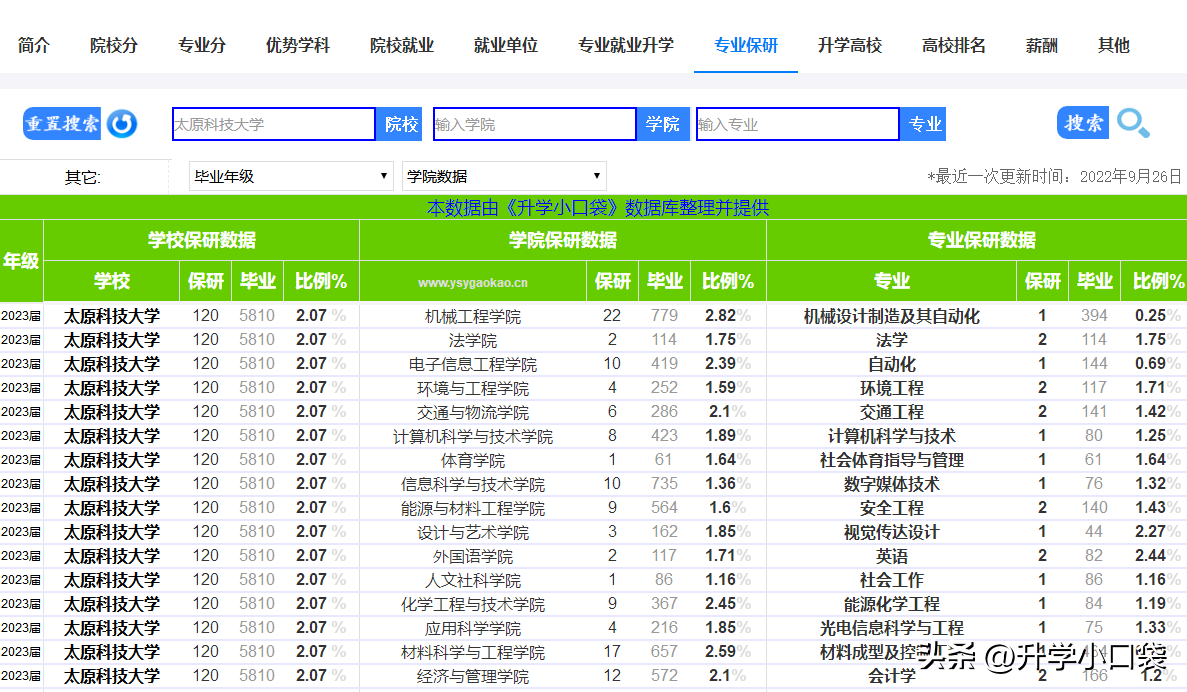1187x692 pixels.
Task: Click the 搜索 button
Action: coord(1083,123)
